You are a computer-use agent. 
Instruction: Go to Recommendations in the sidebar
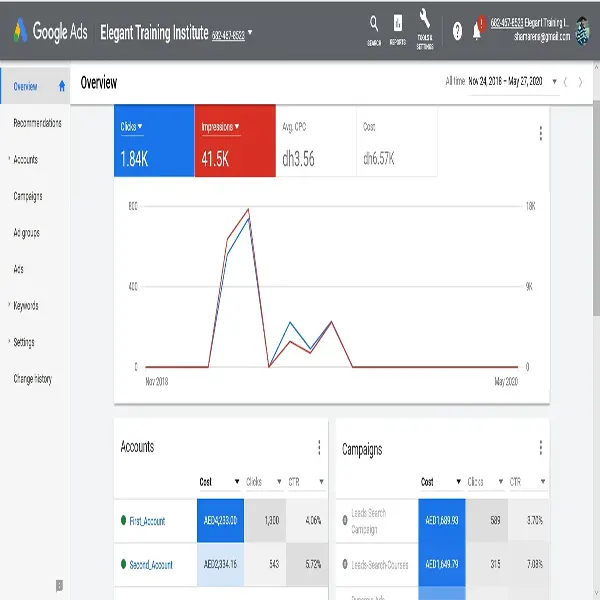click(x=37, y=123)
